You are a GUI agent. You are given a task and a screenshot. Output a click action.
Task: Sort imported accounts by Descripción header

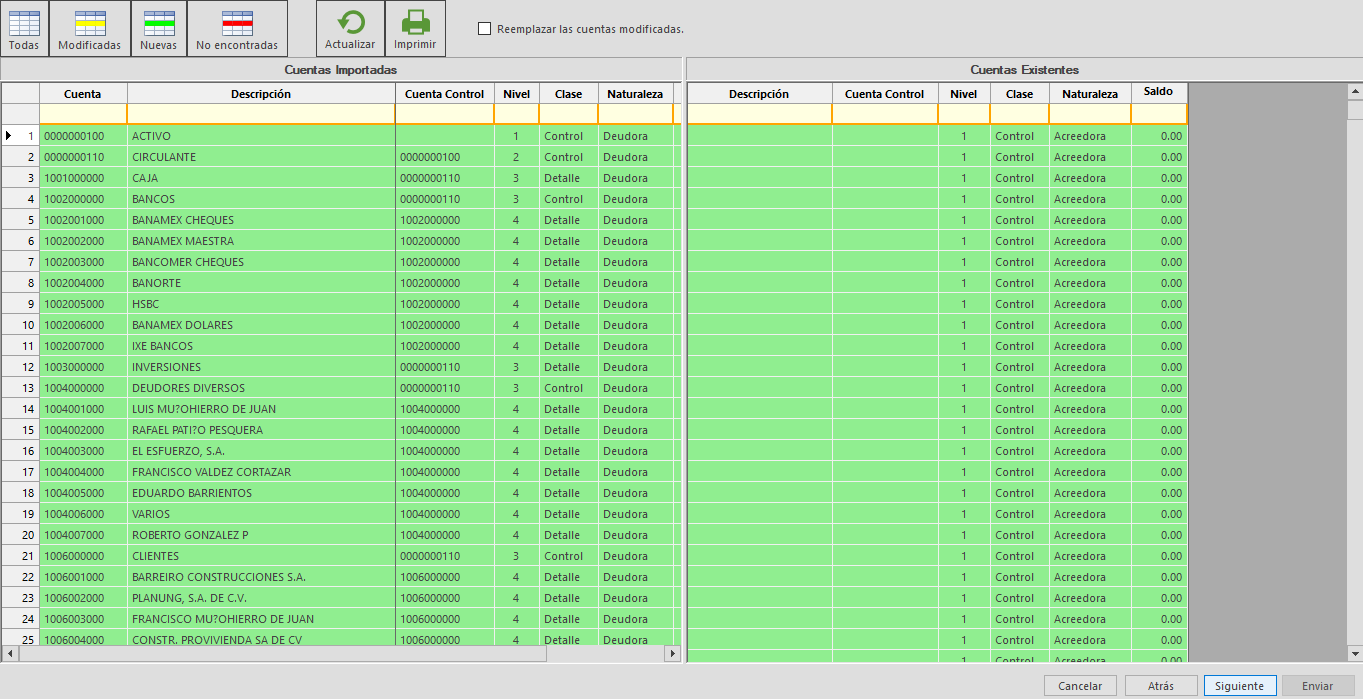(260, 94)
